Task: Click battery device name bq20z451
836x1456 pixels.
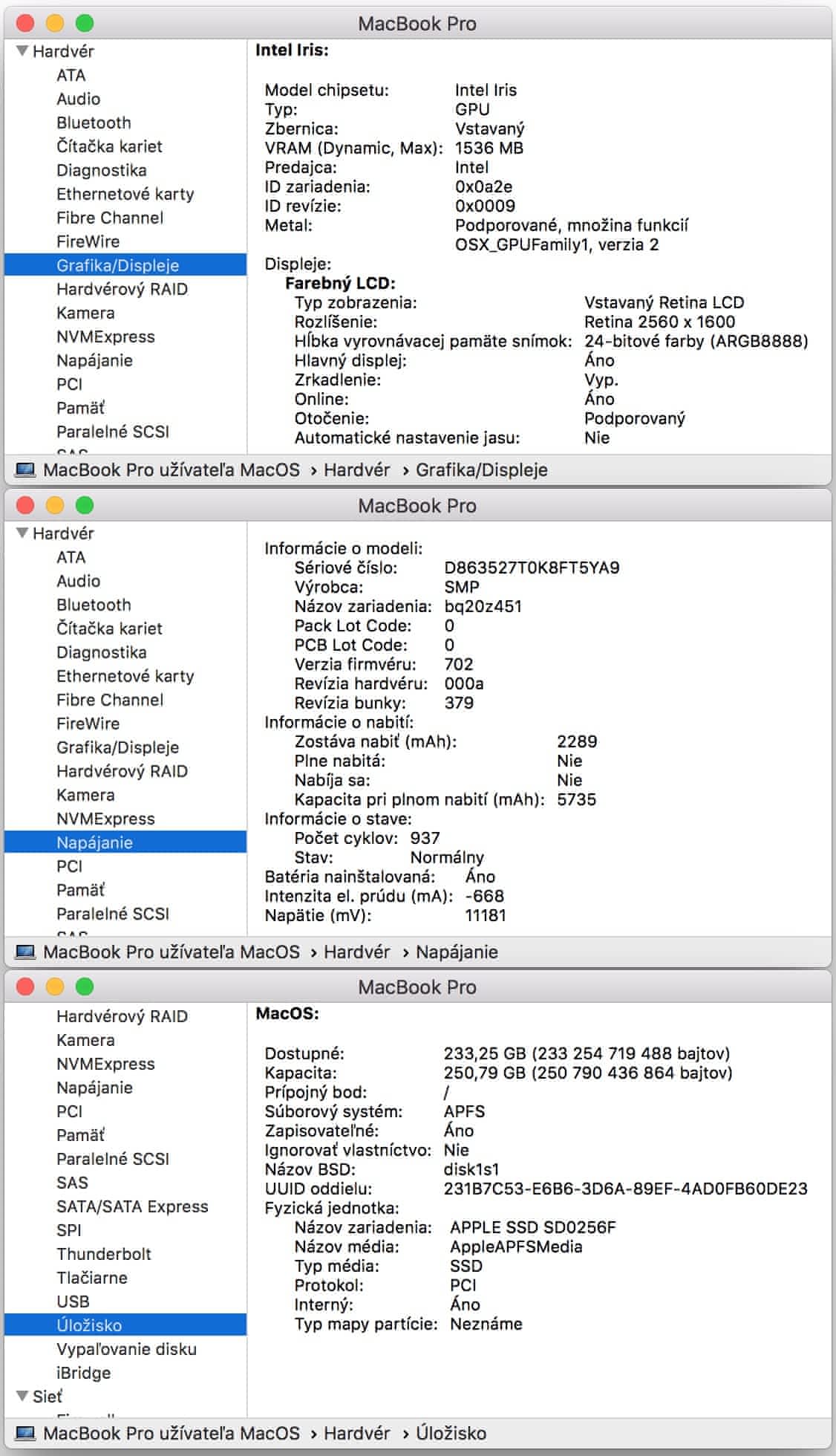Action: pyautogui.click(x=483, y=606)
